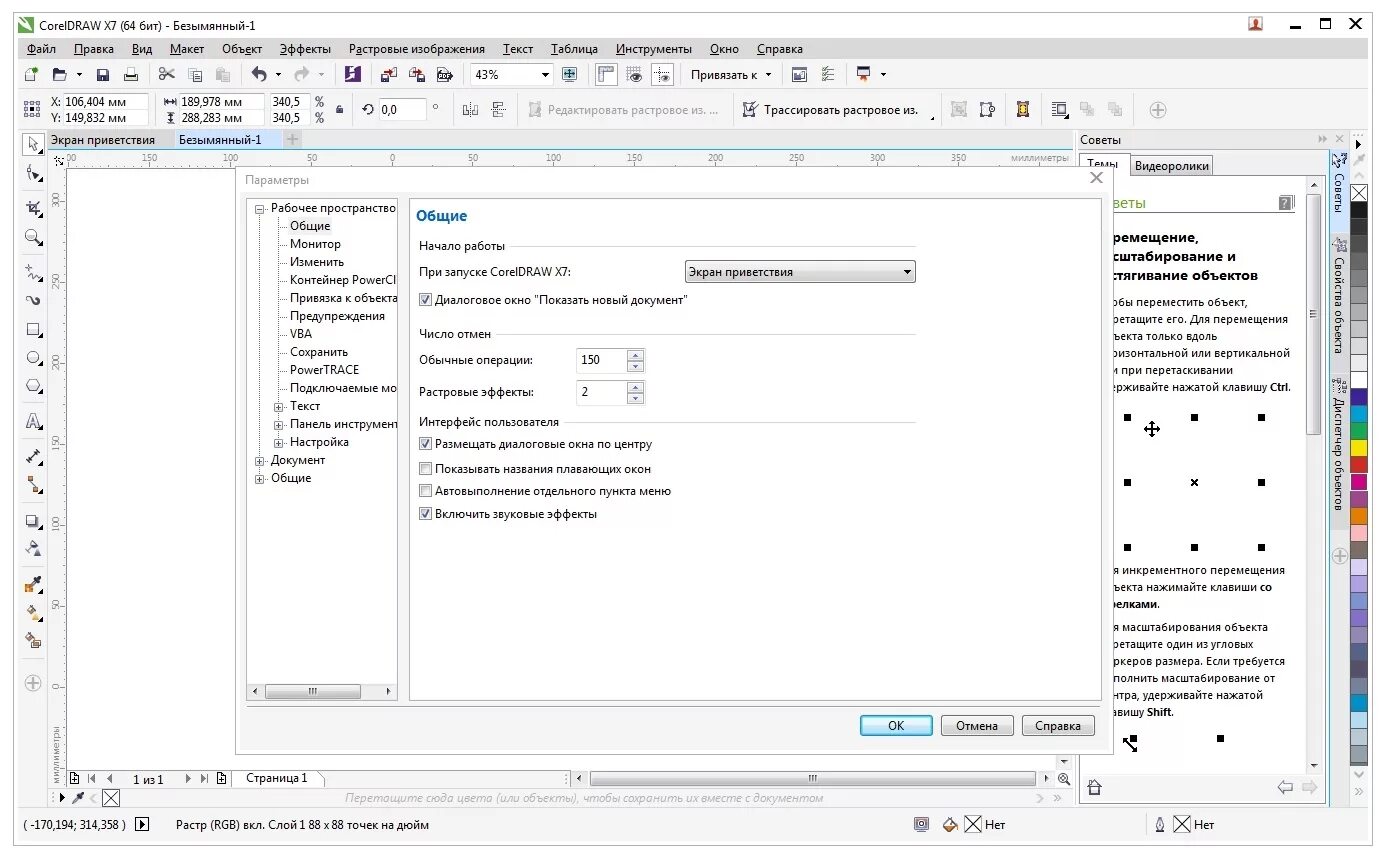Pick the yellow swatch in palette
The width and height of the screenshot is (1390, 865).
pos(1359,448)
